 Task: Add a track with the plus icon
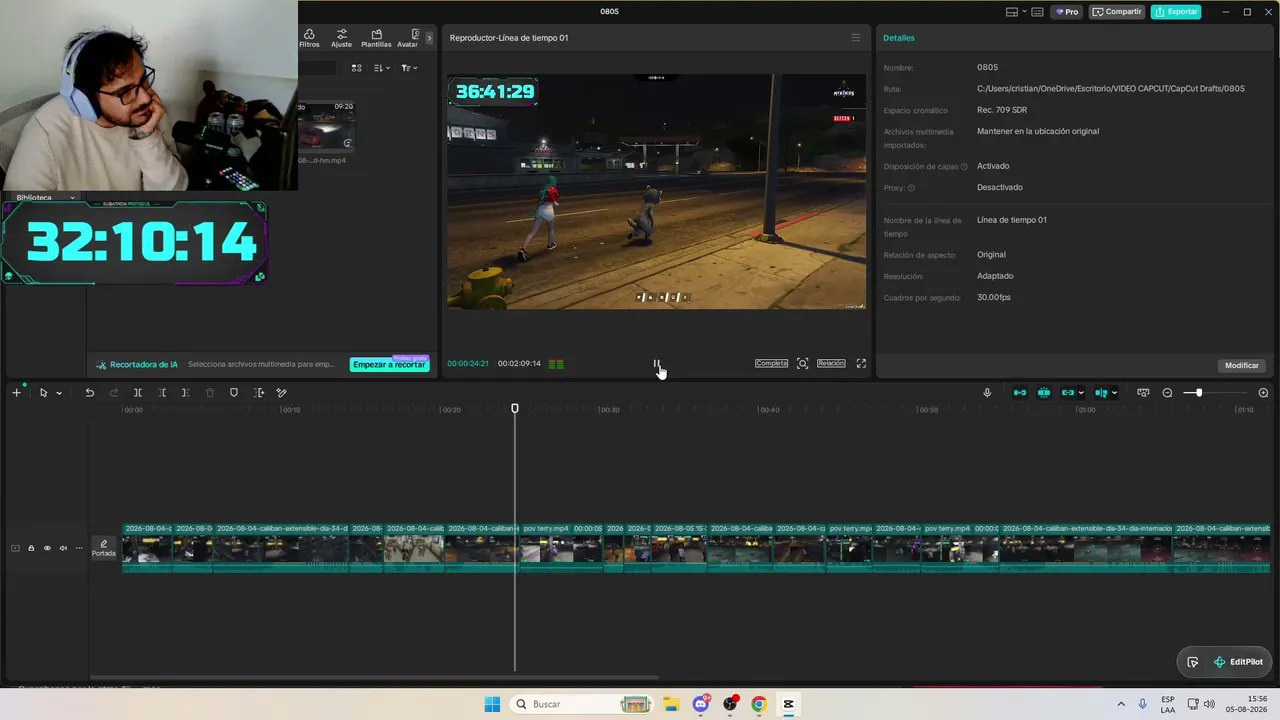pyautogui.click(x=16, y=393)
